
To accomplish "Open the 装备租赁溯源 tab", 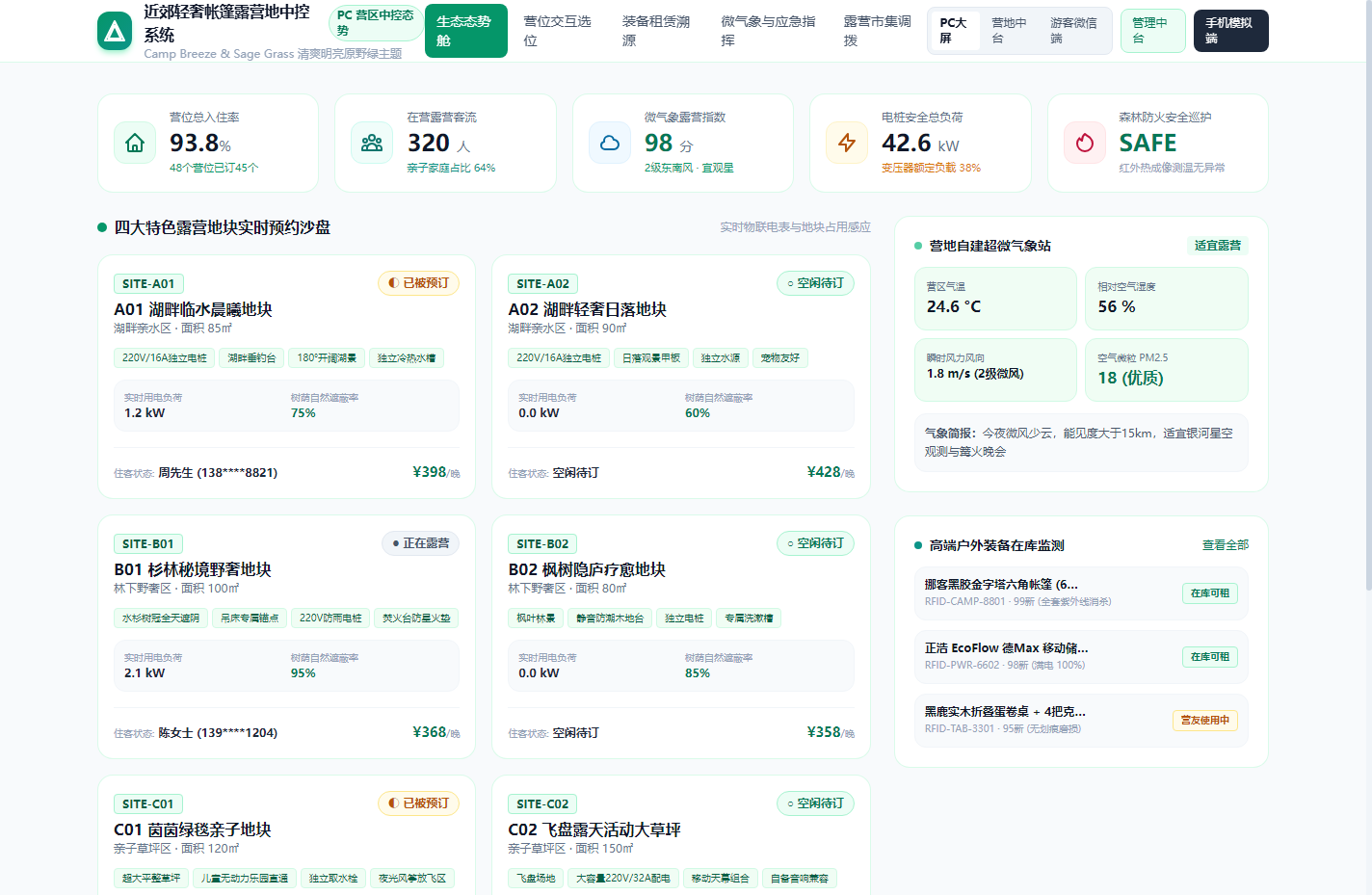I will (x=657, y=31).
